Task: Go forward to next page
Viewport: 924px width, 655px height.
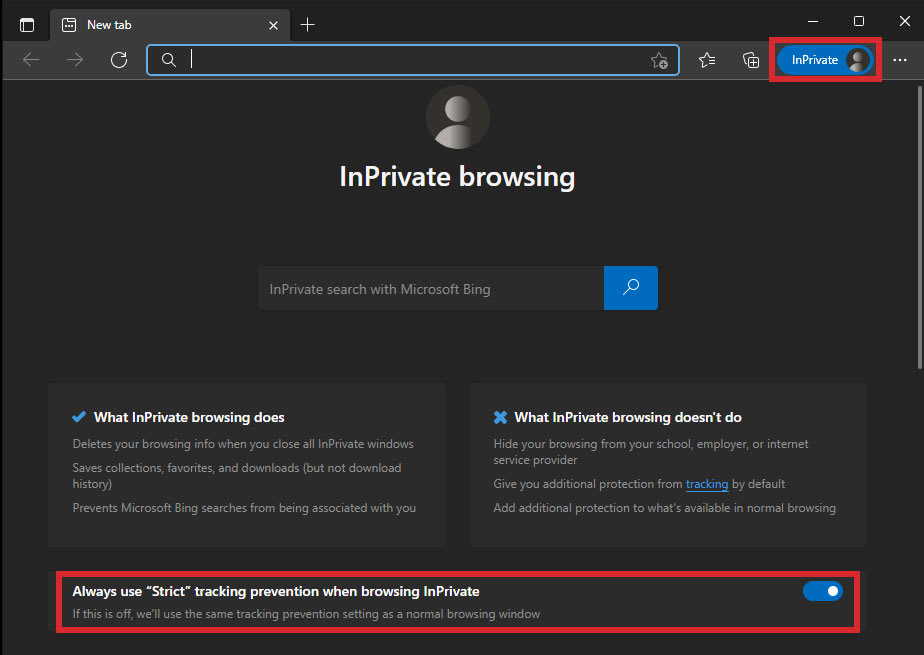Action: (x=75, y=59)
